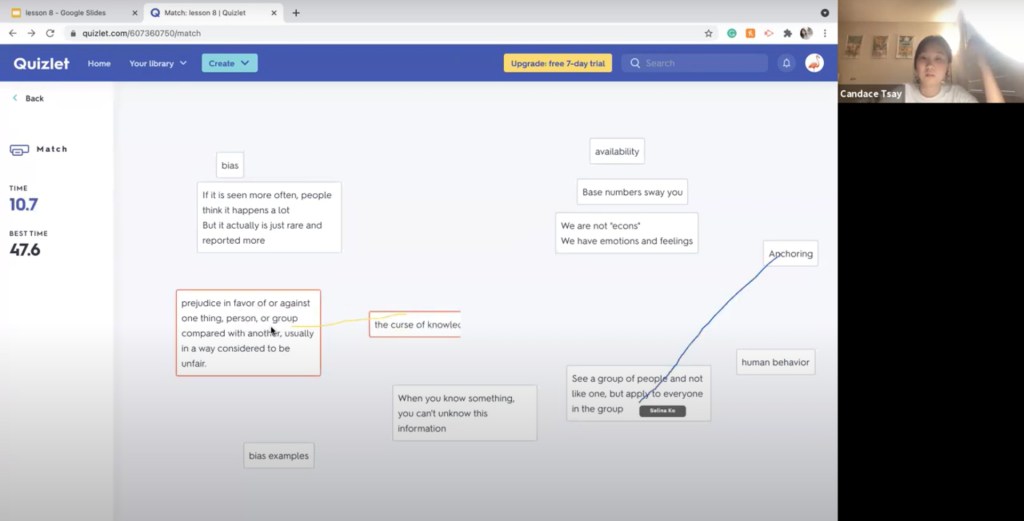Click the Back link in the sidebar
Screen dimensions: 1024x521
coord(28,98)
